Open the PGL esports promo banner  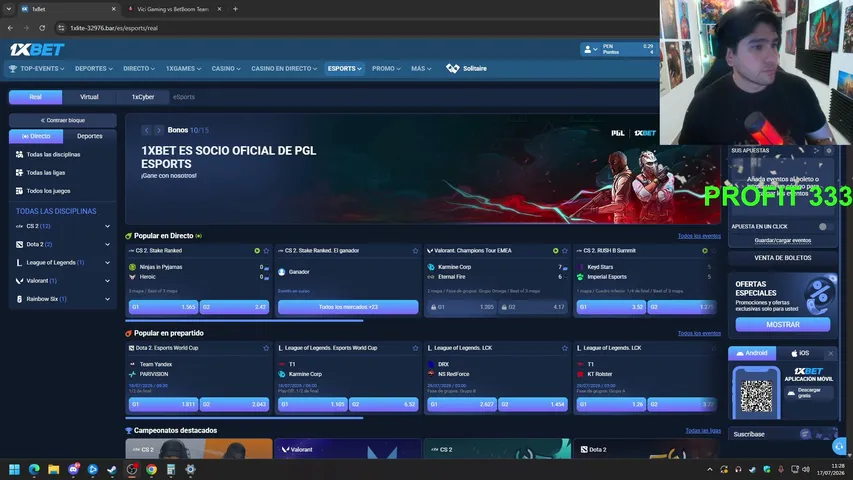(x=423, y=169)
